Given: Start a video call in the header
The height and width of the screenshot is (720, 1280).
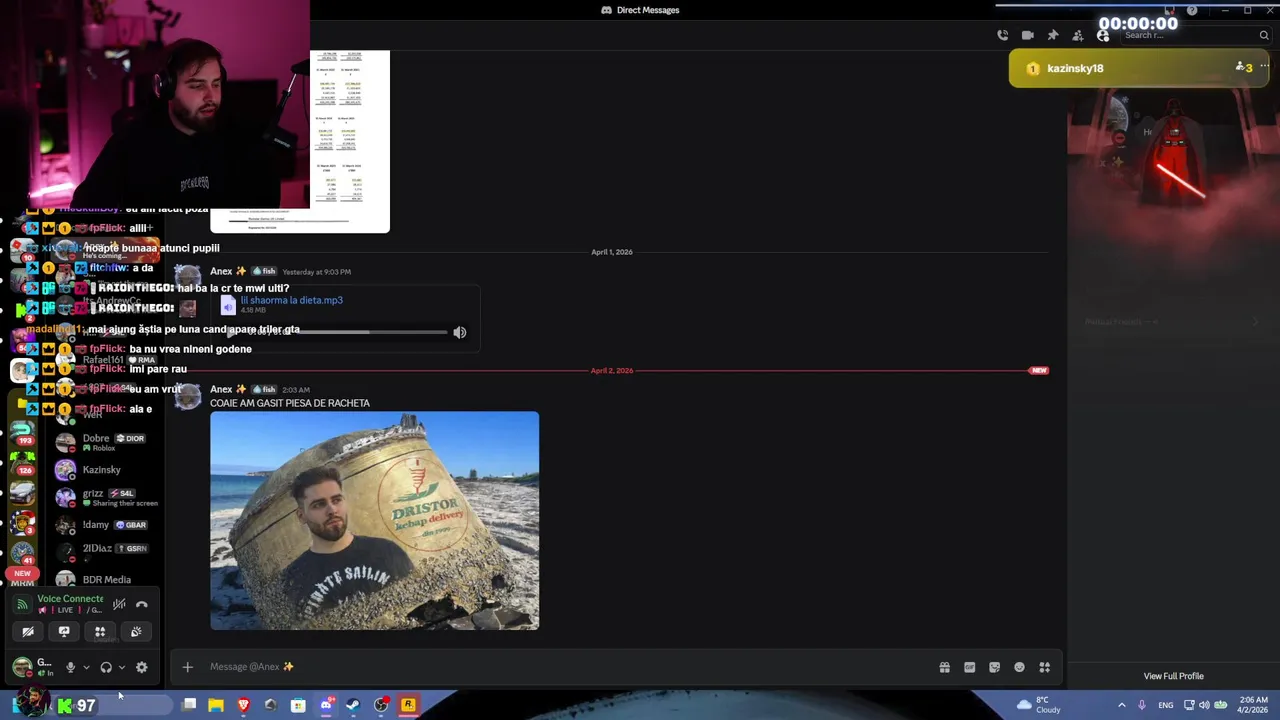Looking at the screenshot, I should [1027, 35].
